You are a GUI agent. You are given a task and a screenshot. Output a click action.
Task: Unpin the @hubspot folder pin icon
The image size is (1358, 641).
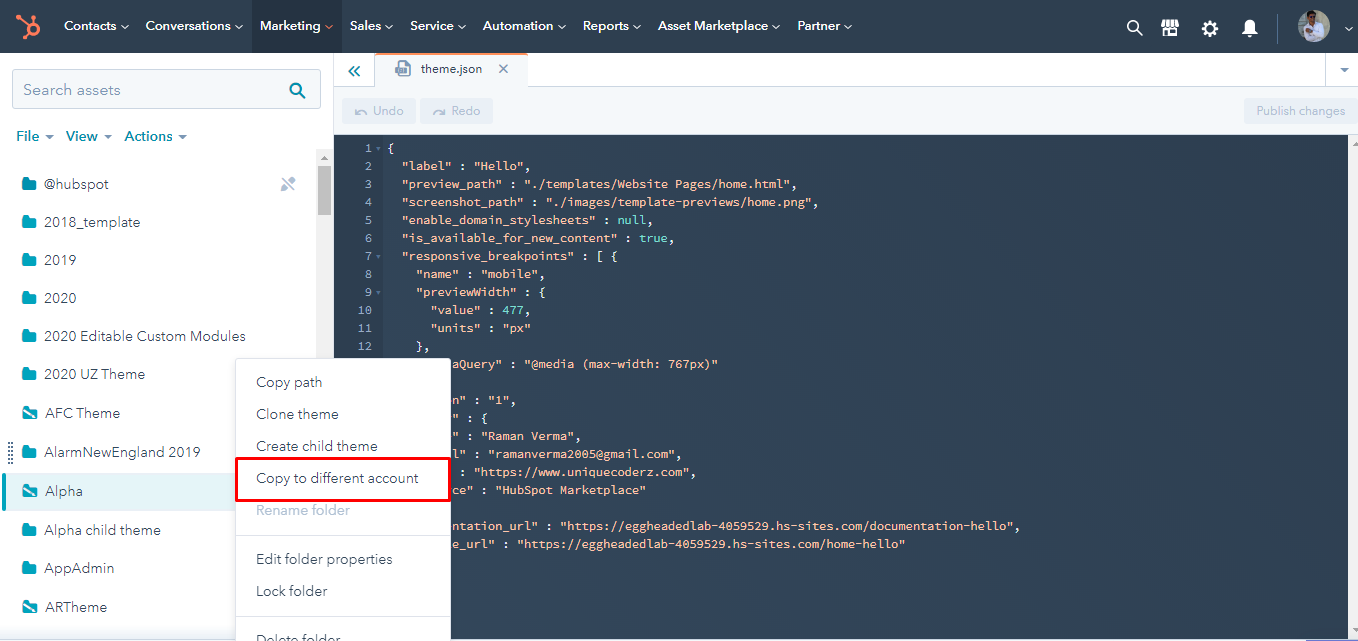[288, 184]
